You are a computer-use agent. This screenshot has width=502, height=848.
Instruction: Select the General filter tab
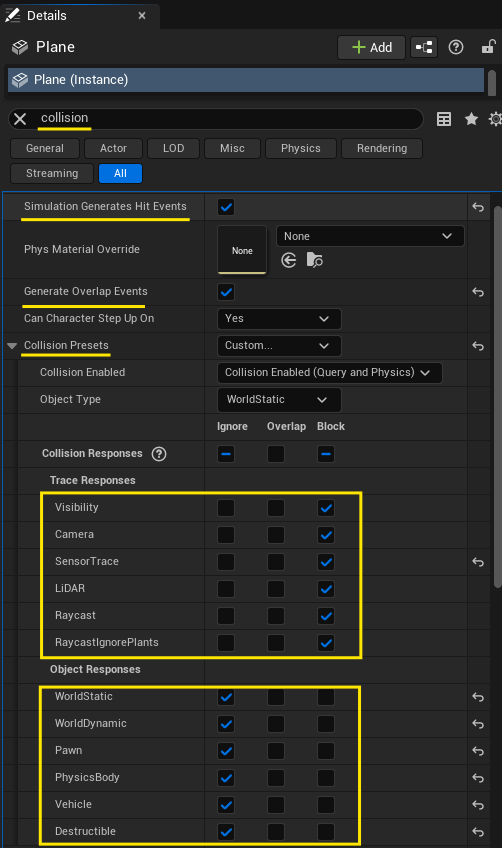45,148
